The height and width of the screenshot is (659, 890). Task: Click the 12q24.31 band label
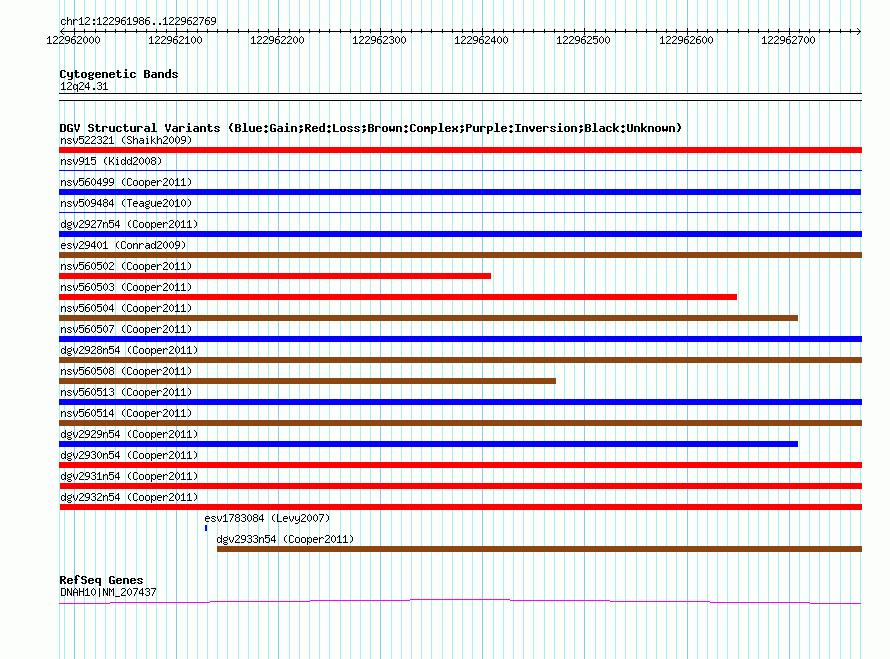click(x=84, y=86)
